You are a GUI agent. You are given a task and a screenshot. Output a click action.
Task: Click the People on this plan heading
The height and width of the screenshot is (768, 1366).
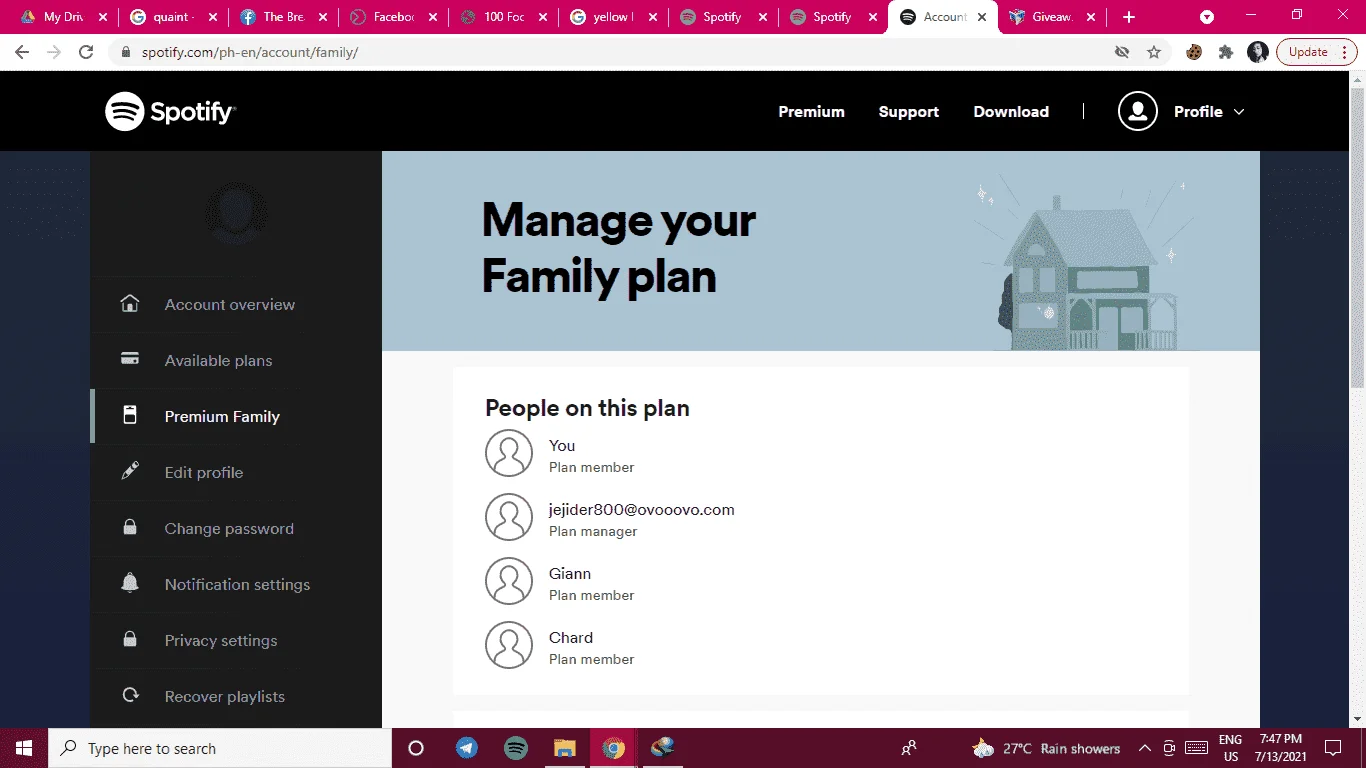(x=587, y=408)
